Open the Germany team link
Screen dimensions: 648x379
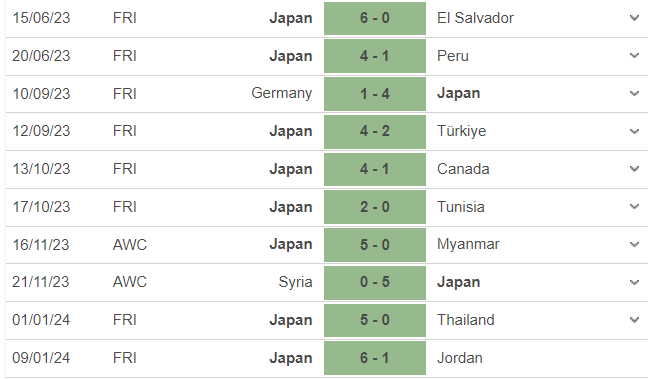pyautogui.click(x=281, y=93)
